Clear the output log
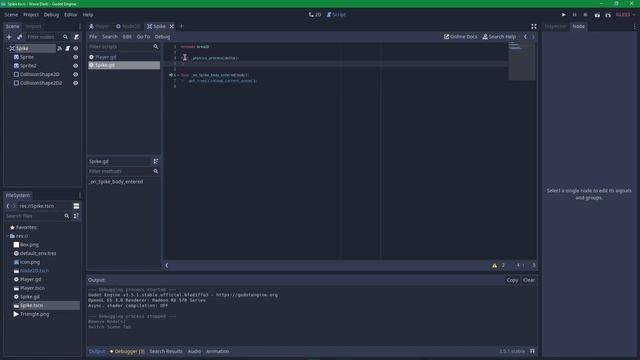 point(529,280)
